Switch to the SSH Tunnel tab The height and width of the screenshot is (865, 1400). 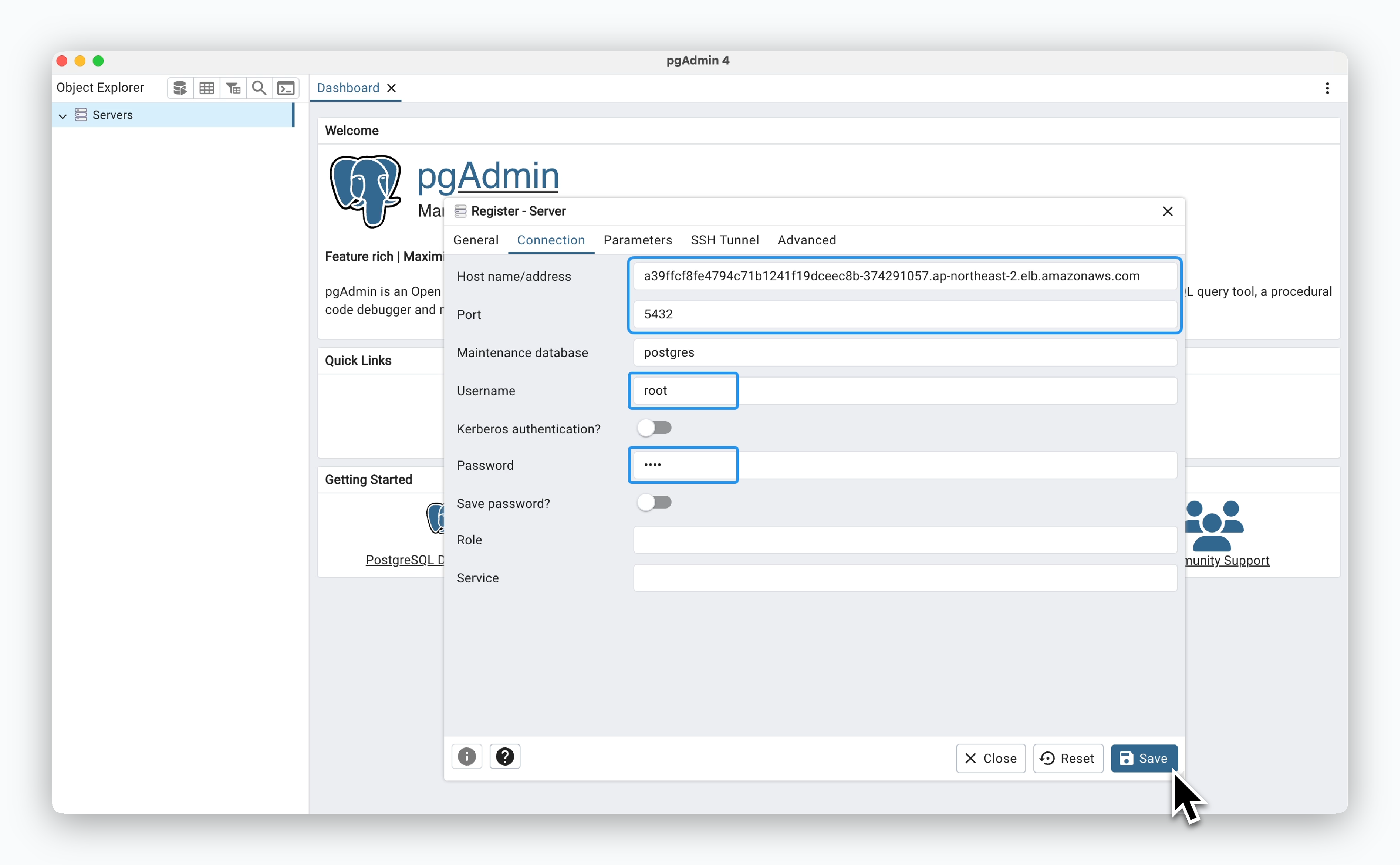(x=724, y=240)
